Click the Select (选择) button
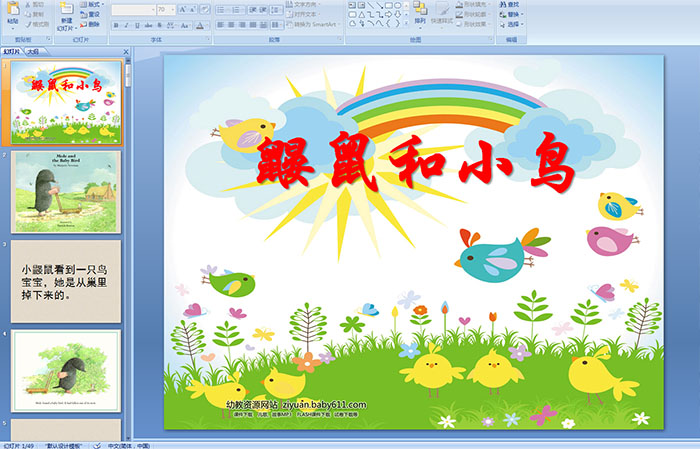The height and width of the screenshot is (449, 700). 511,24
